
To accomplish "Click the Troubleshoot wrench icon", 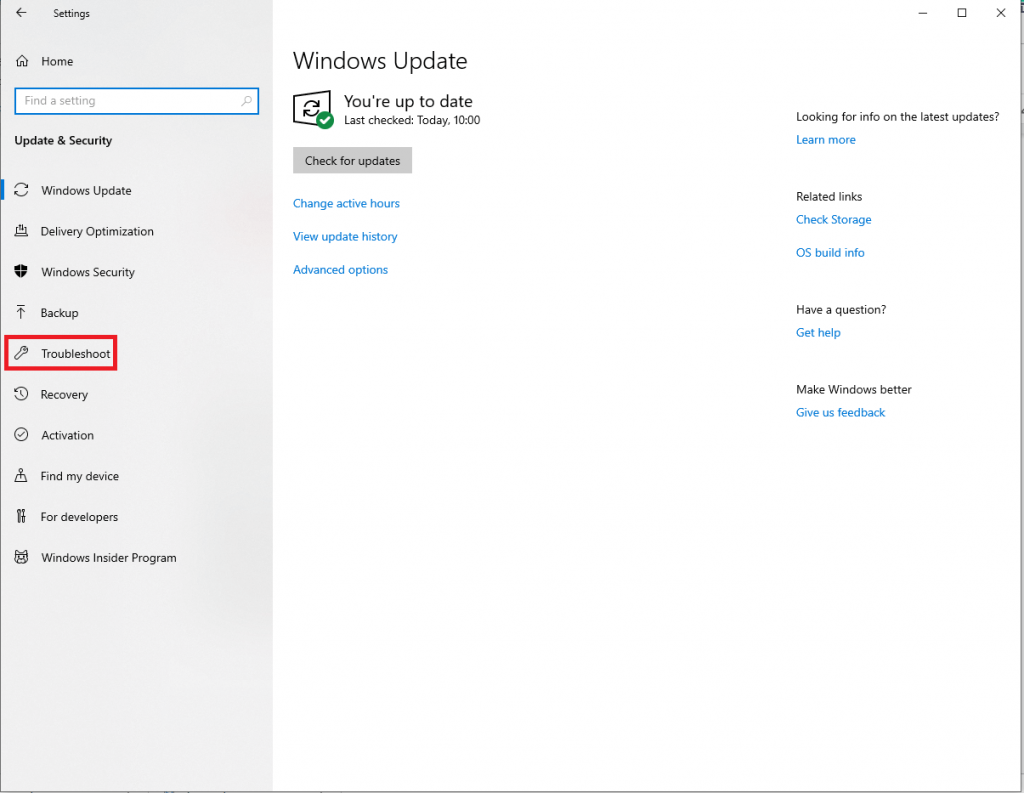I will tap(21, 353).
